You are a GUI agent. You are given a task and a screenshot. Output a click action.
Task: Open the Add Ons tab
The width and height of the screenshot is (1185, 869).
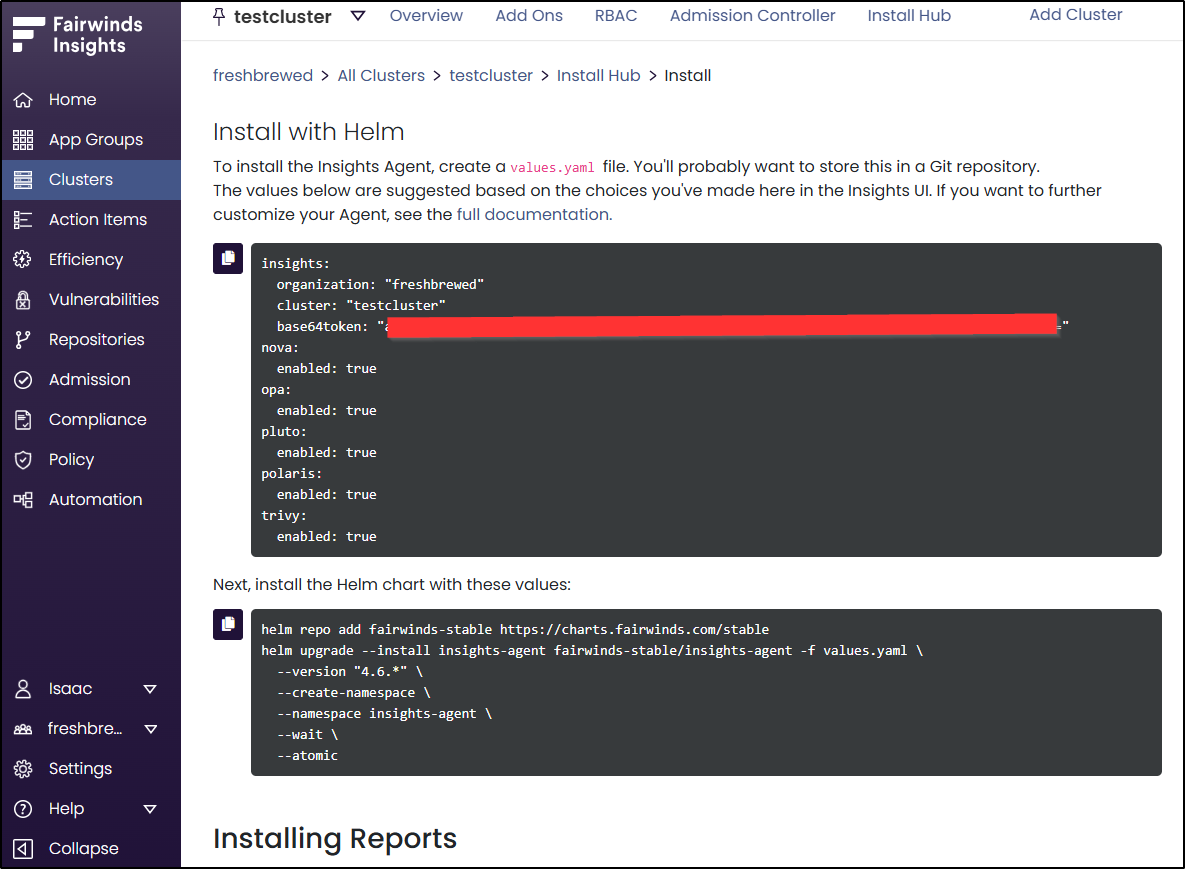click(x=529, y=16)
